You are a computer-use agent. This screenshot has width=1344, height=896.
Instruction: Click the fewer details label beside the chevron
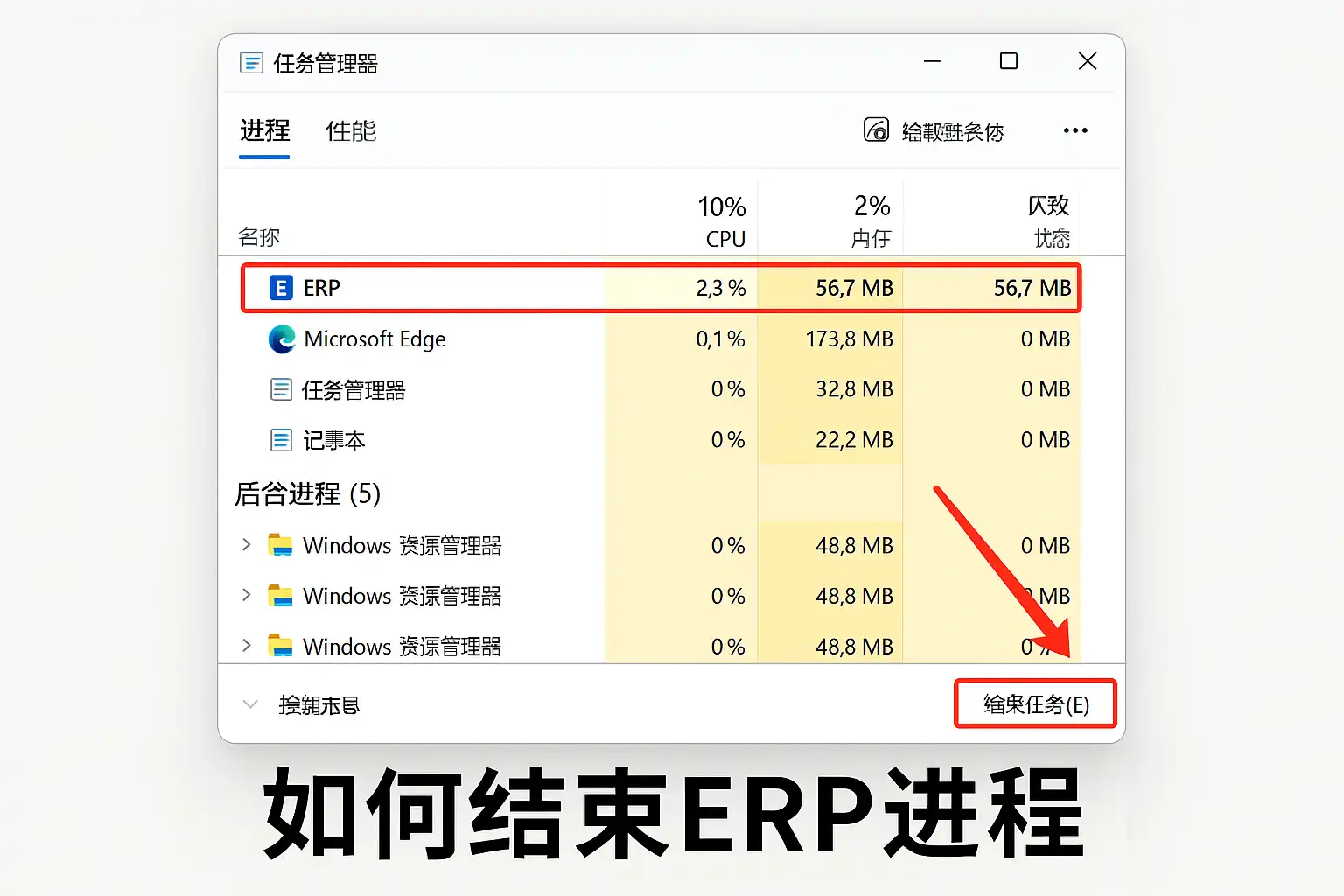coord(318,705)
